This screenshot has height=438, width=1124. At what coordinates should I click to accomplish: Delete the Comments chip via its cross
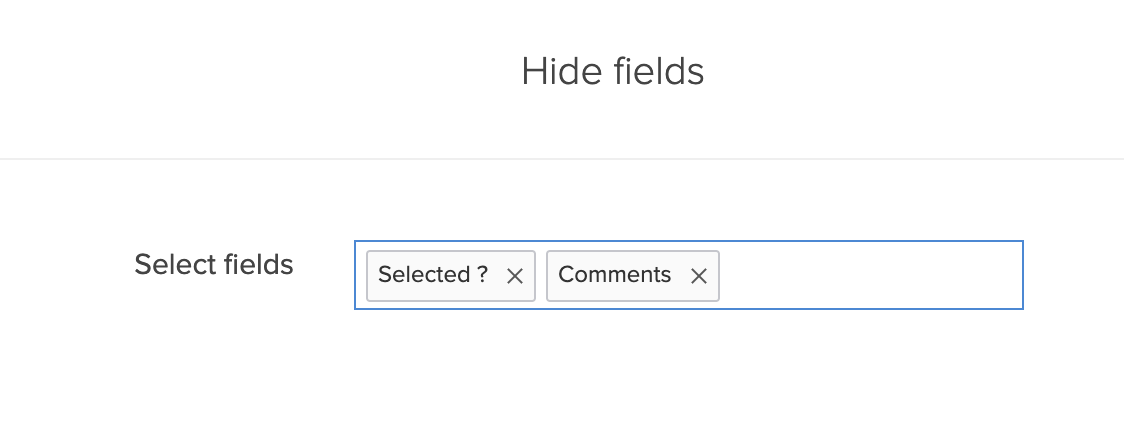coord(699,276)
